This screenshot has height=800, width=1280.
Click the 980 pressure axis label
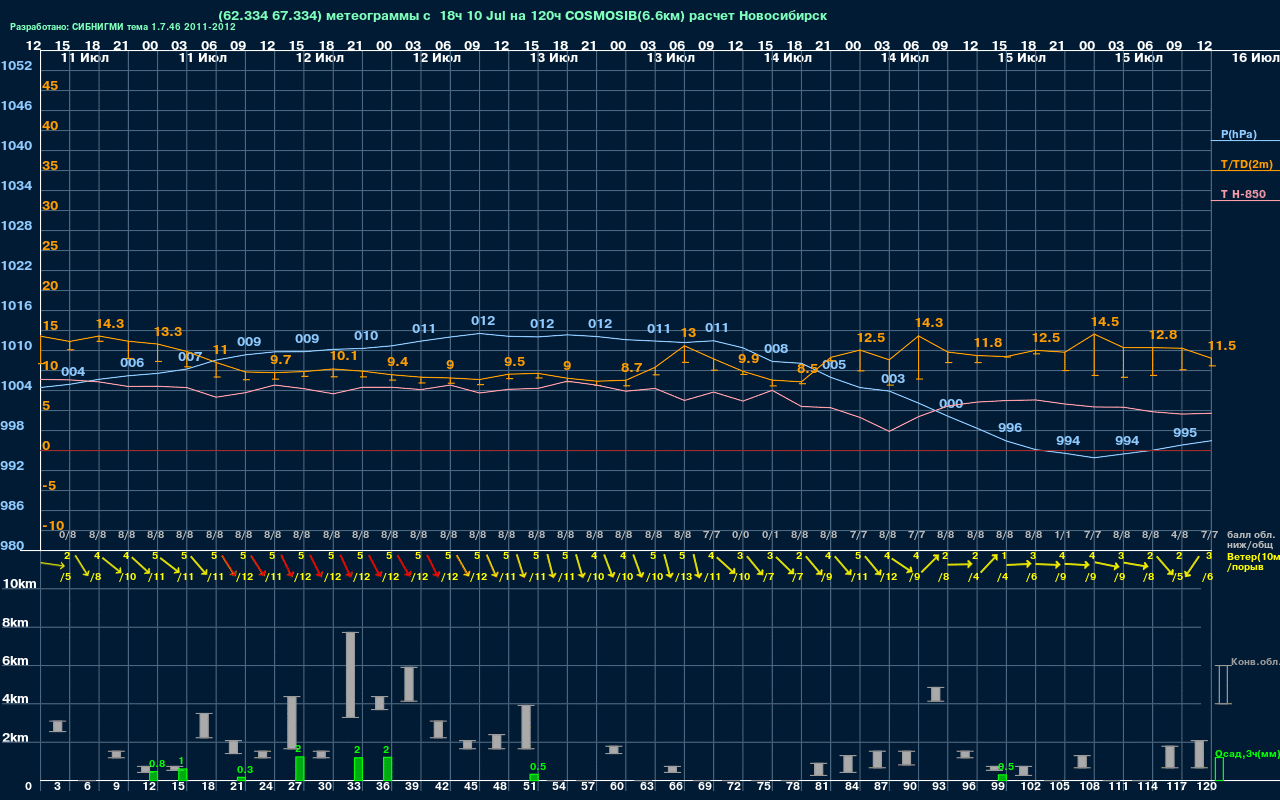click(13, 545)
